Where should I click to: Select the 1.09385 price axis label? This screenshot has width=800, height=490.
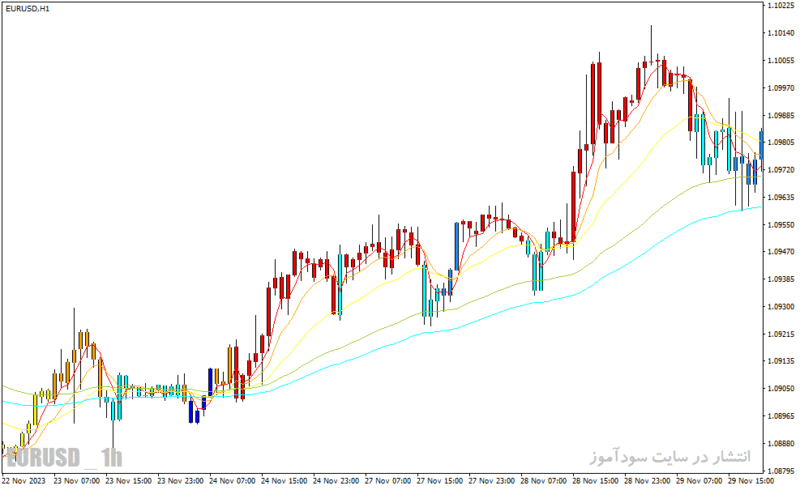point(781,279)
